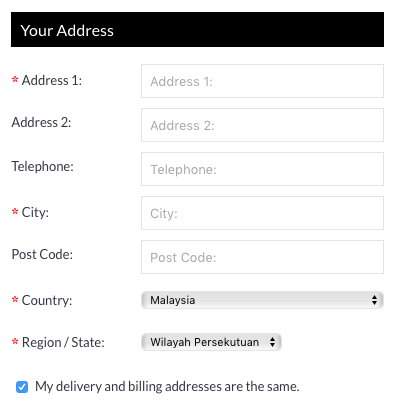Focus the Telephone text box
394x417 pixels.
point(262,169)
